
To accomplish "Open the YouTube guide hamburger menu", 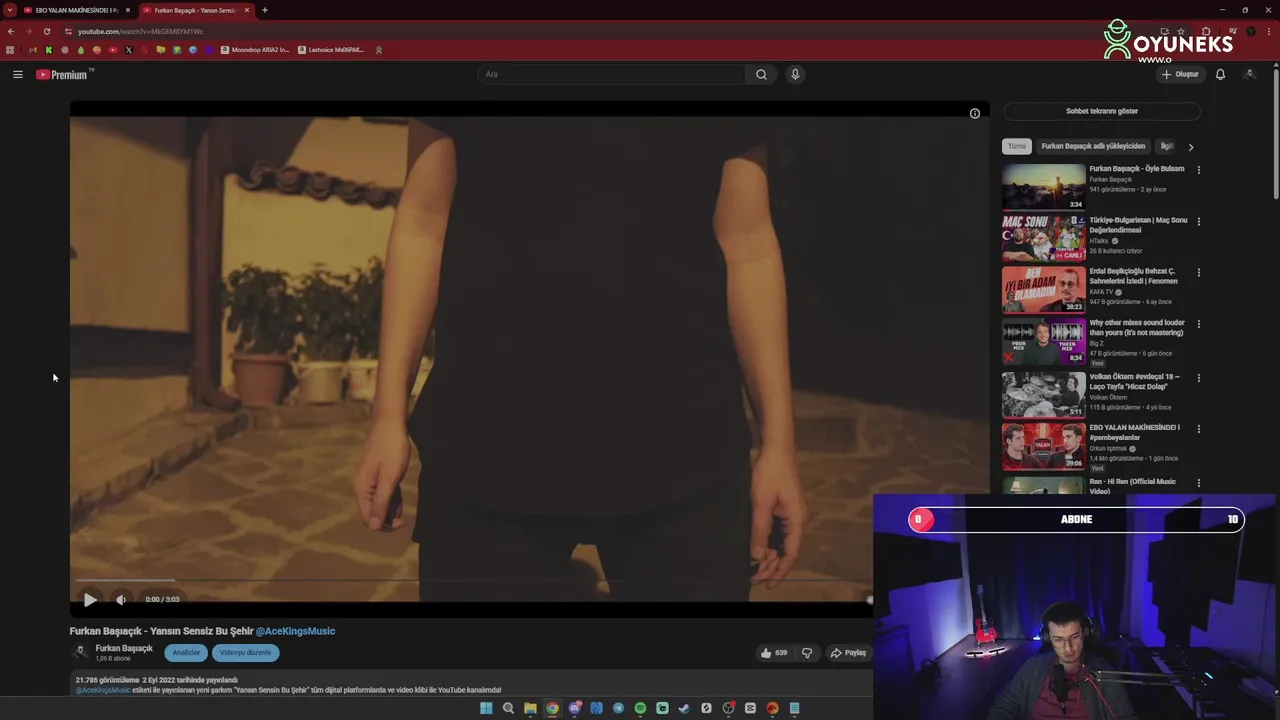I will click(x=17, y=74).
